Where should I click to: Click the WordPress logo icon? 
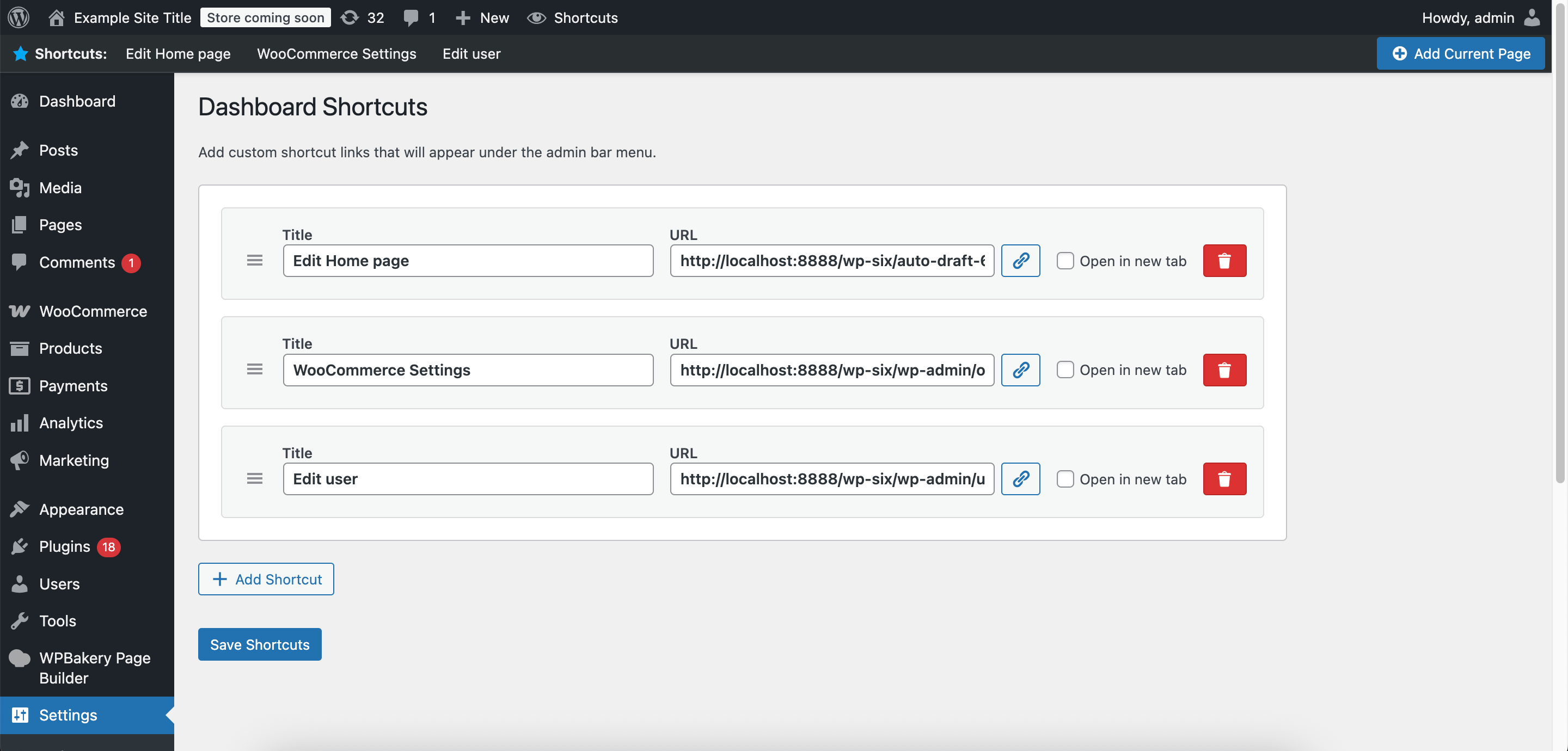(19, 17)
